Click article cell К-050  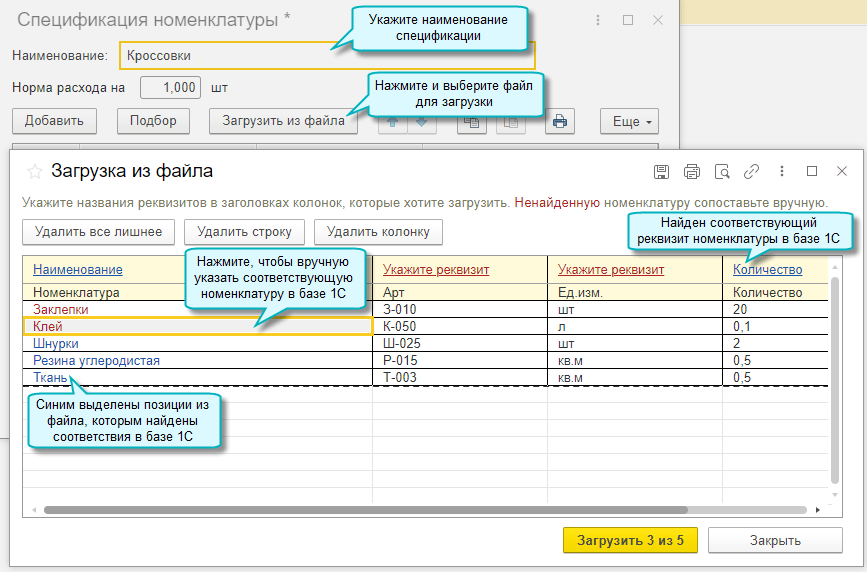click(x=460, y=326)
